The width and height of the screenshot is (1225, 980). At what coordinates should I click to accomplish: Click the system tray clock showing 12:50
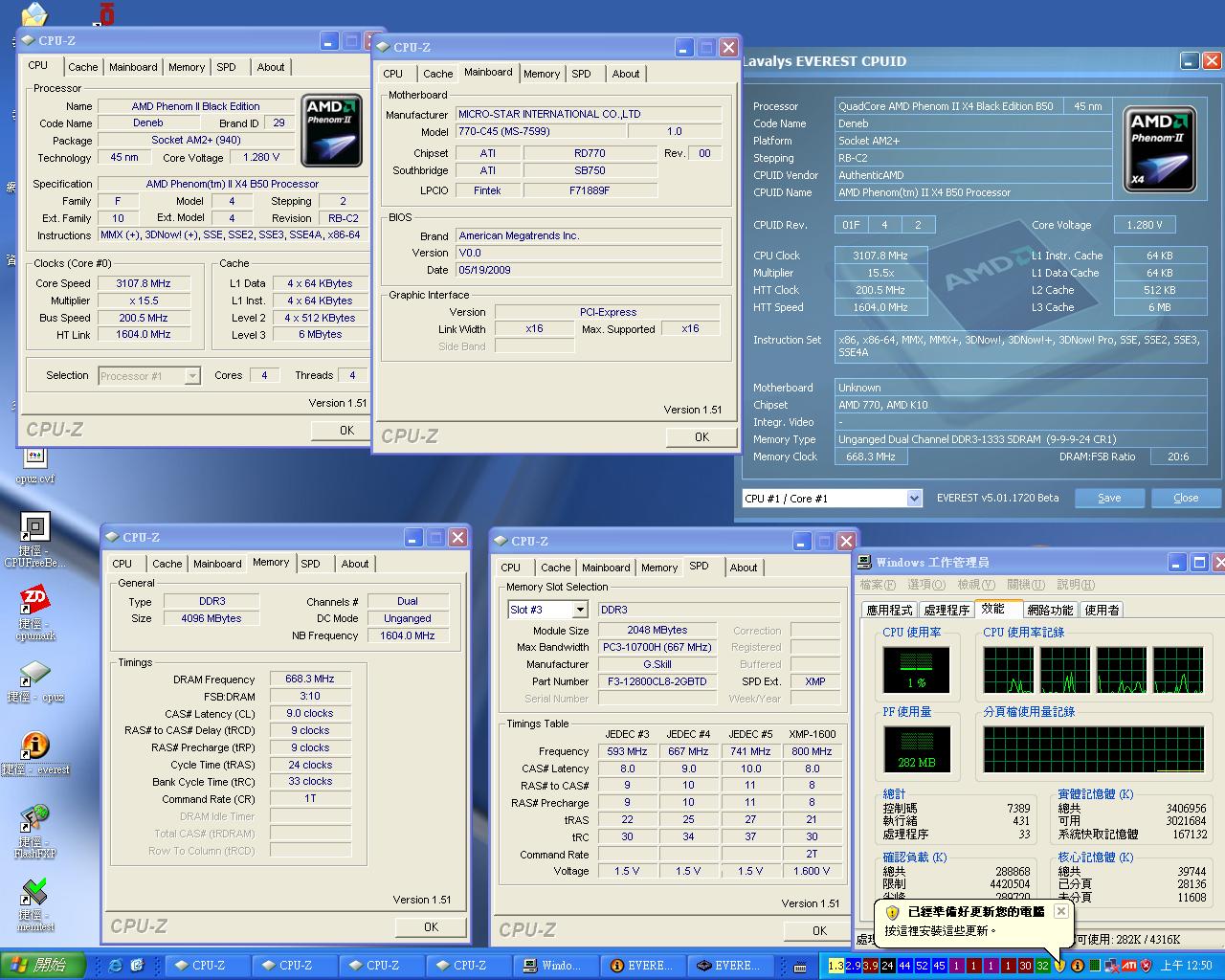(x=1187, y=966)
